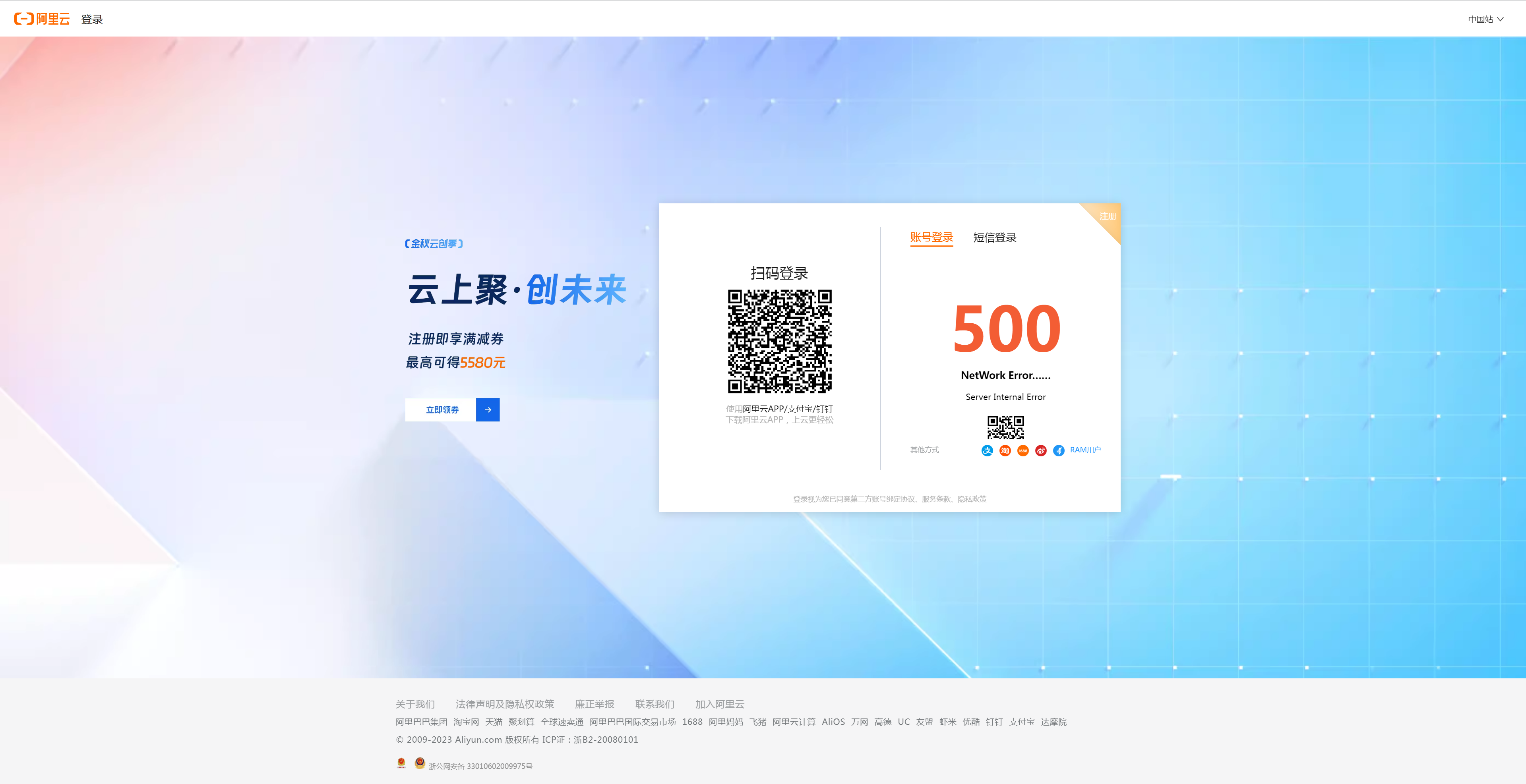Image resolution: width=1526 pixels, height=784 pixels.
Task: Click the large scan-login QR code
Action: (x=779, y=341)
